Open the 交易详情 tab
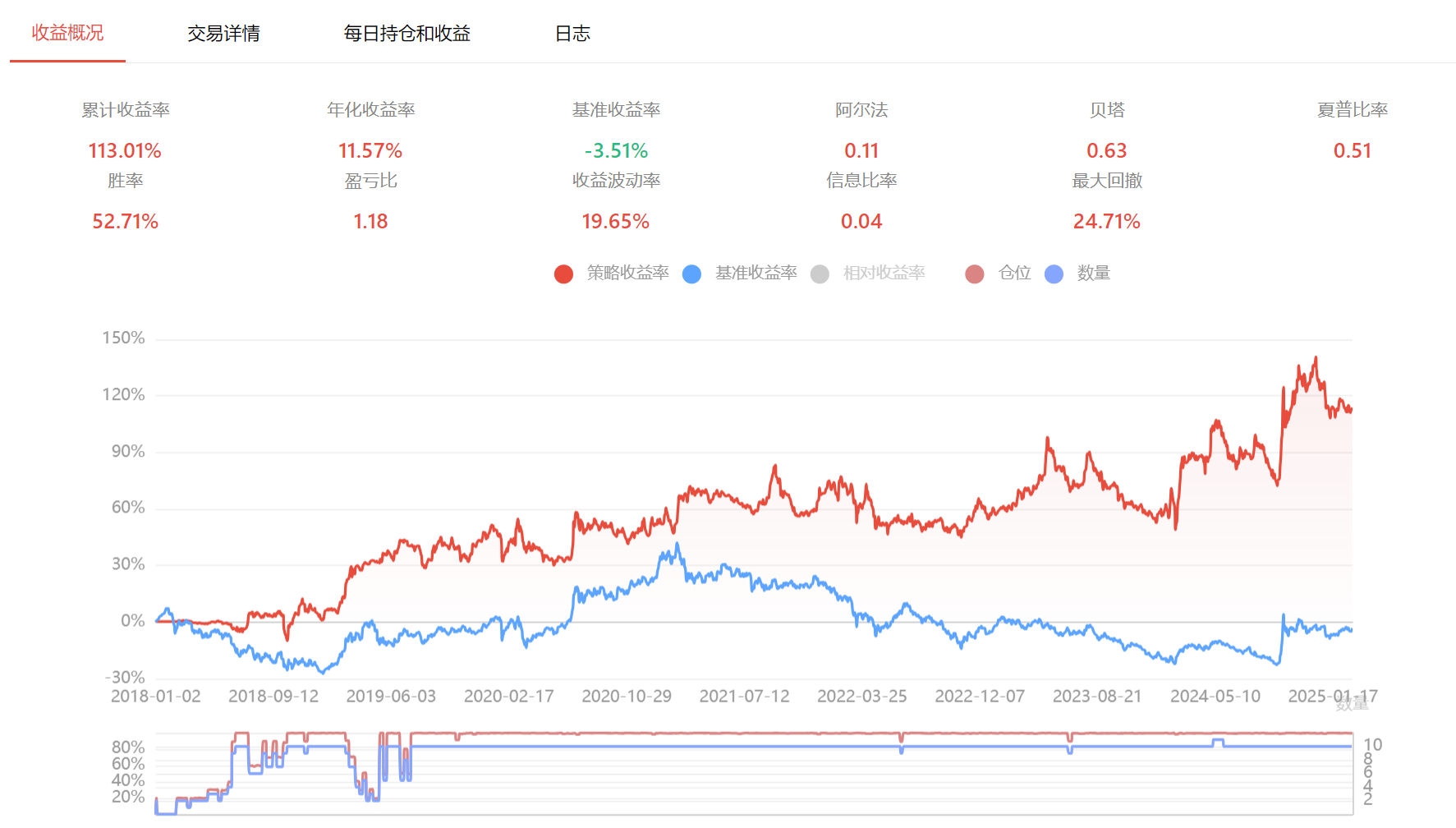This screenshot has height=828, width=1456. point(223,34)
